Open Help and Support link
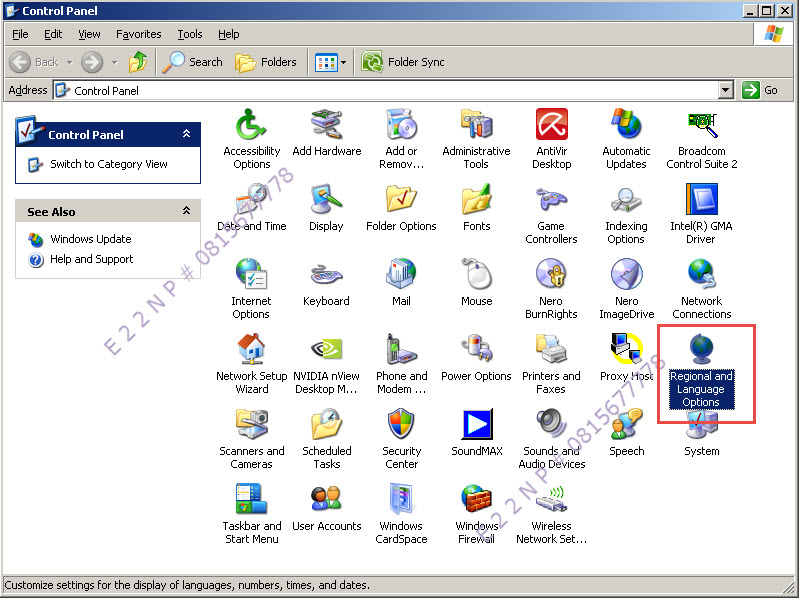This screenshot has width=799, height=599. pyautogui.click(x=91, y=259)
